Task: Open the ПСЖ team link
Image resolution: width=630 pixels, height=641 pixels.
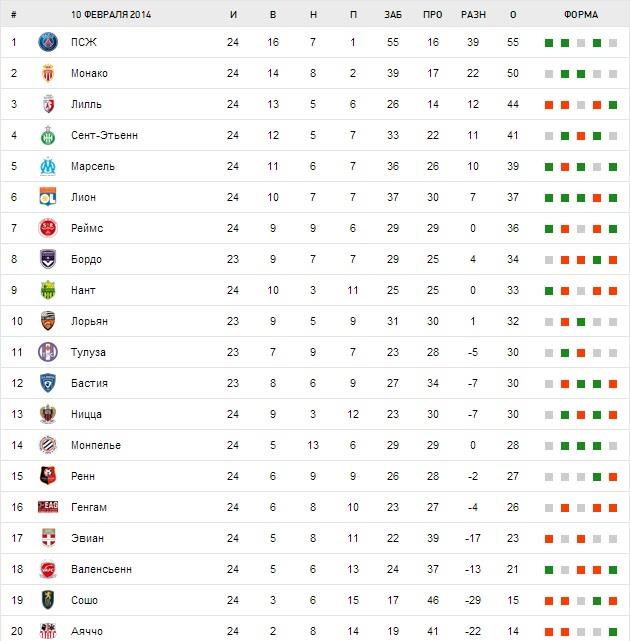Action: coord(84,42)
